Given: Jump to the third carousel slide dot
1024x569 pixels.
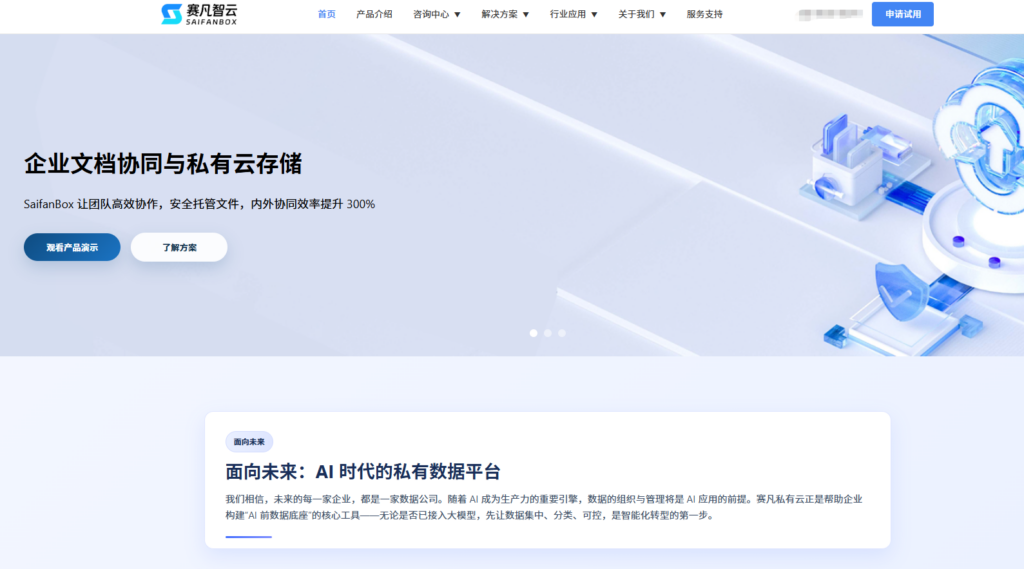Looking at the screenshot, I should point(562,333).
